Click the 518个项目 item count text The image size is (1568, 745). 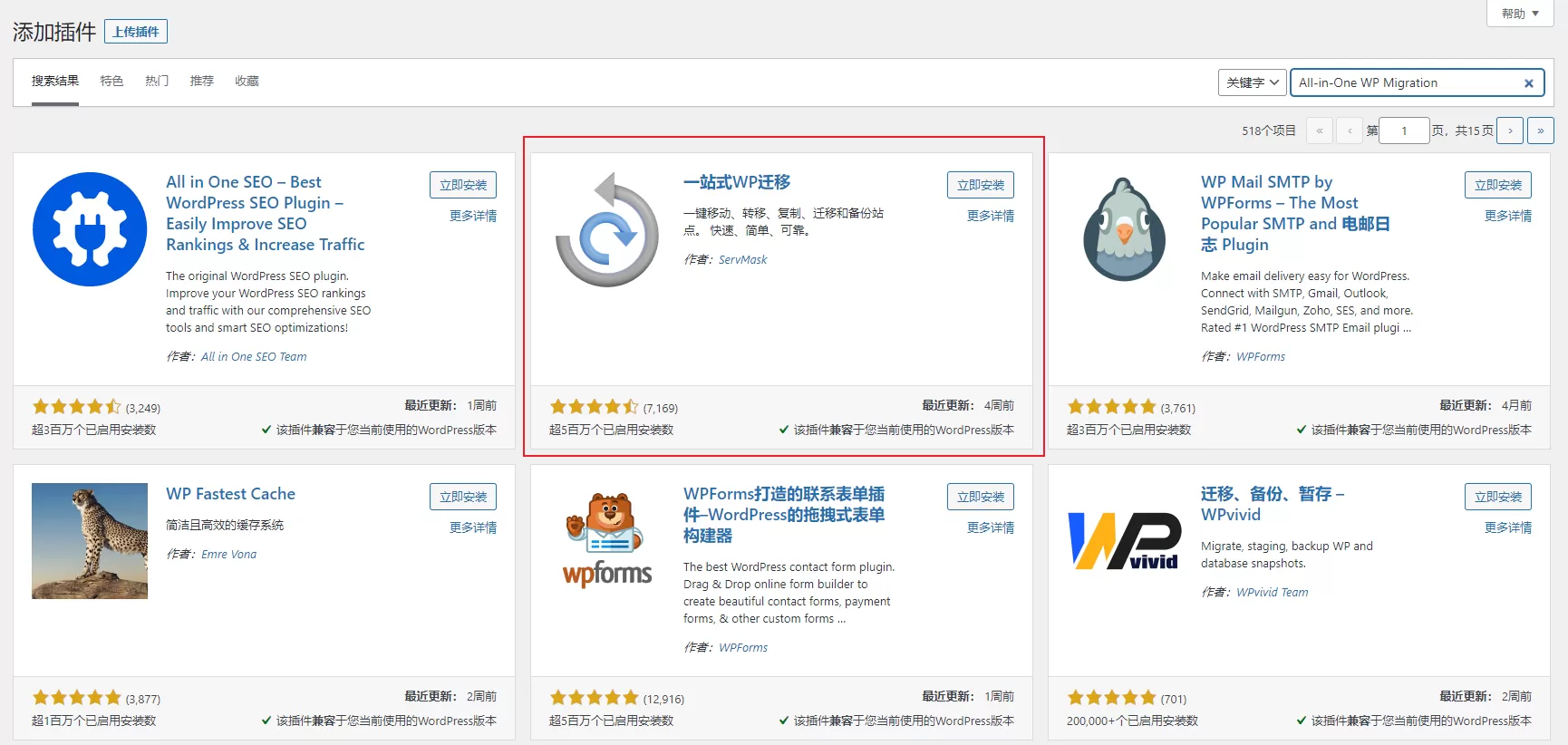(x=1269, y=131)
